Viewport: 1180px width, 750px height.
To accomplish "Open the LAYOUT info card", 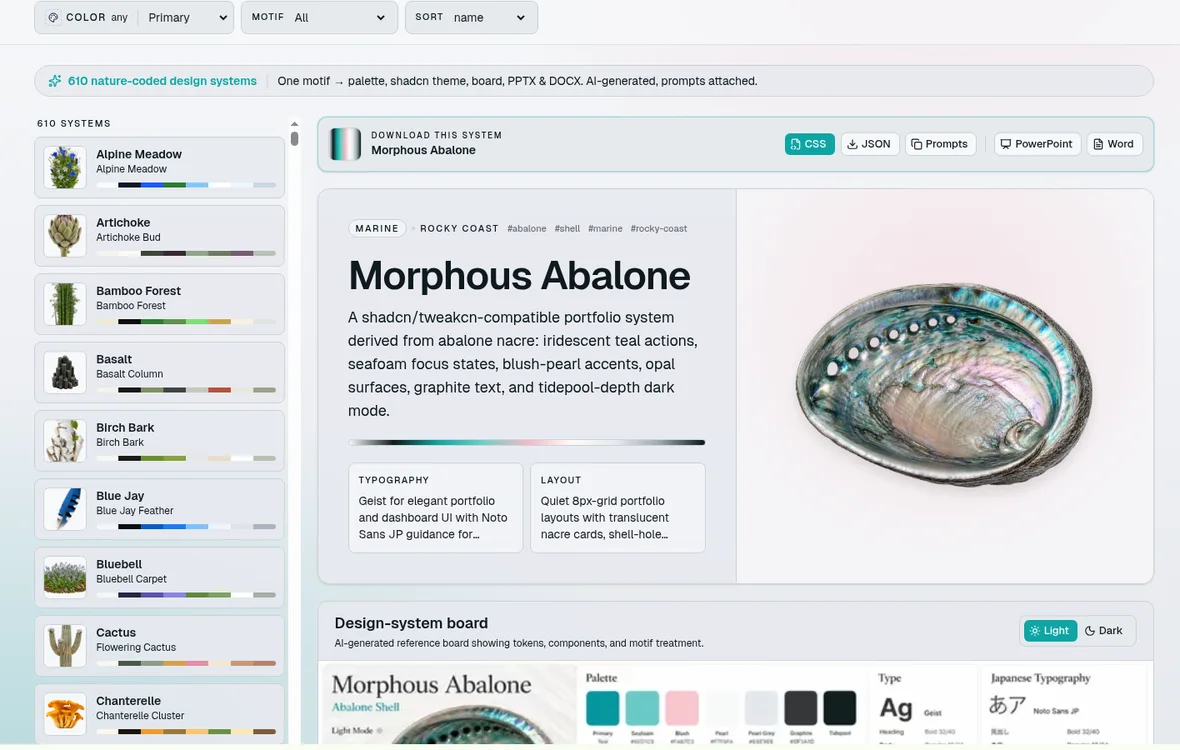I will 618,508.
